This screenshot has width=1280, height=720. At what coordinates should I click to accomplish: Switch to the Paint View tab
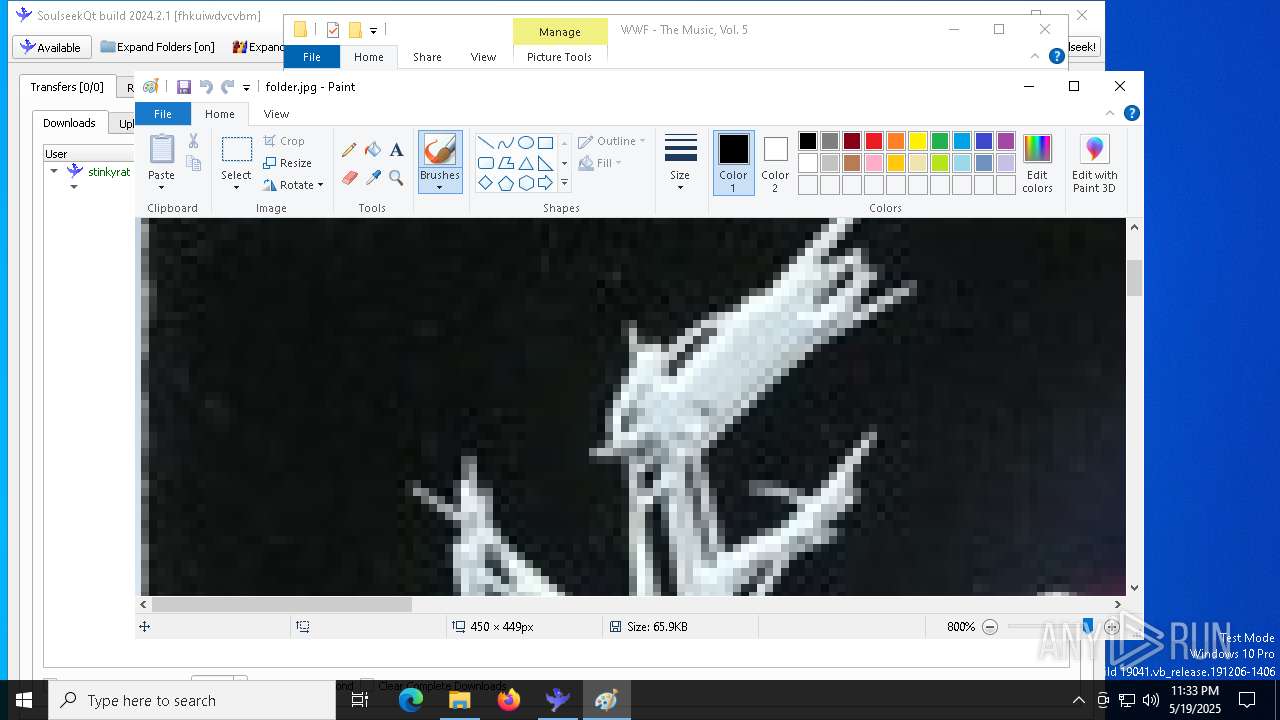coord(276,114)
